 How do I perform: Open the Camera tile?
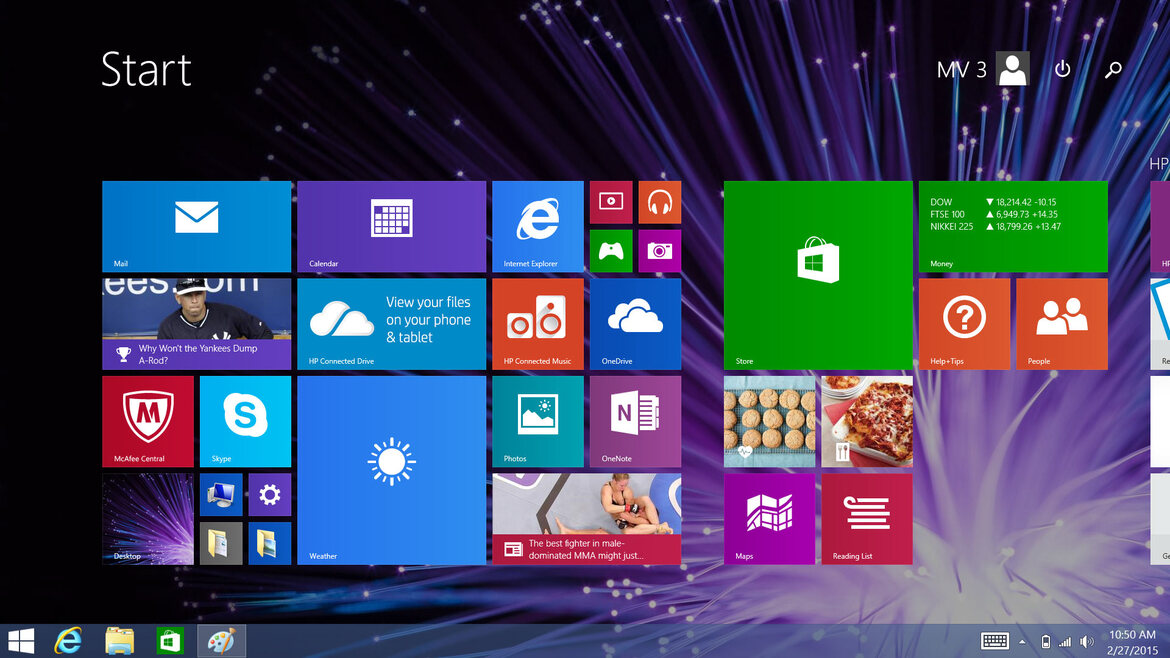[x=660, y=251]
